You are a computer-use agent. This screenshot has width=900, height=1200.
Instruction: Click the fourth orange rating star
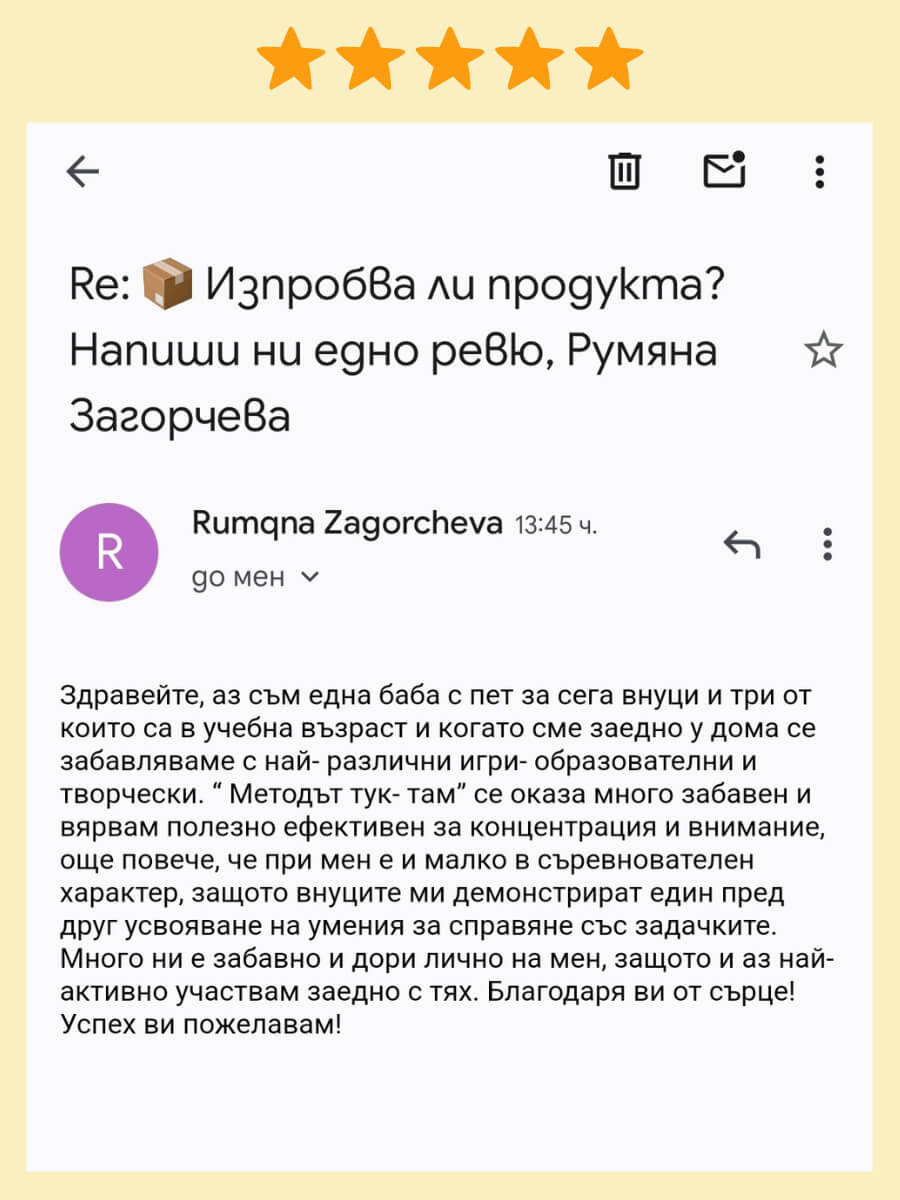point(529,58)
